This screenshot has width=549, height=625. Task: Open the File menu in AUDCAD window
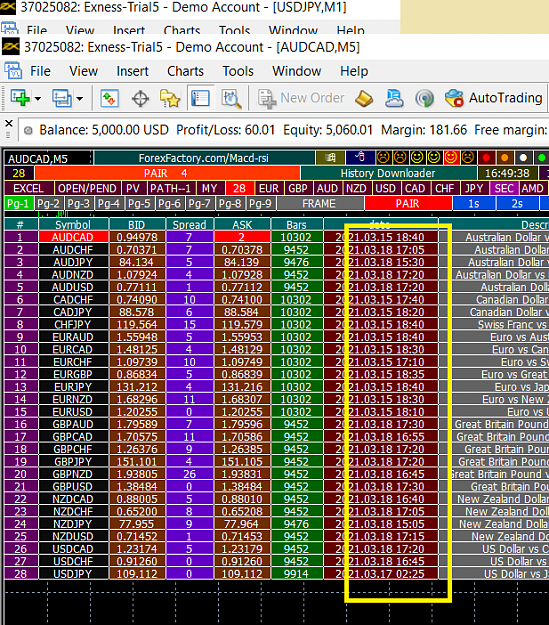tap(41, 71)
